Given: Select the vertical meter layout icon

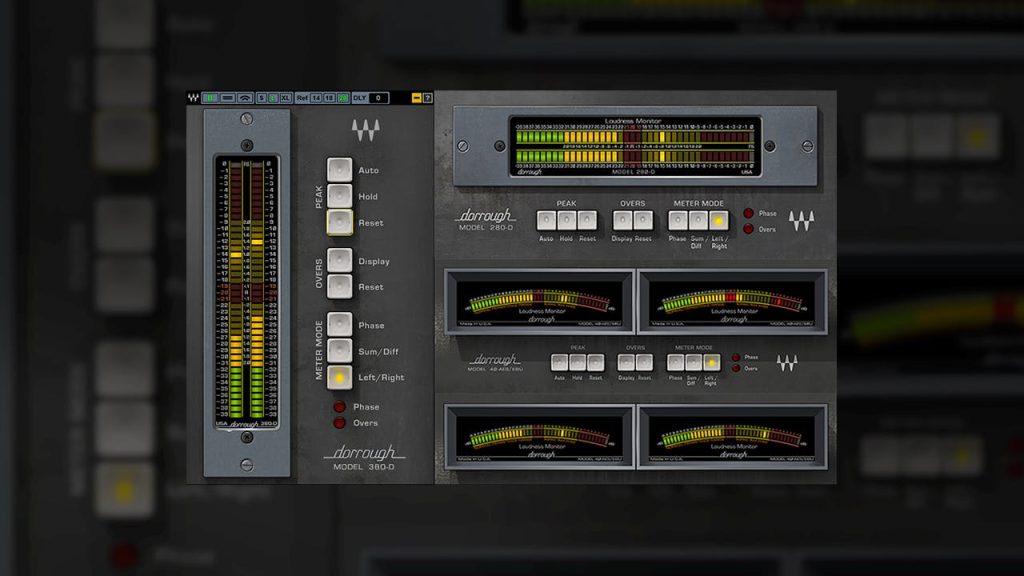Looking at the screenshot, I should pyautogui.click(x=210, y=98).
